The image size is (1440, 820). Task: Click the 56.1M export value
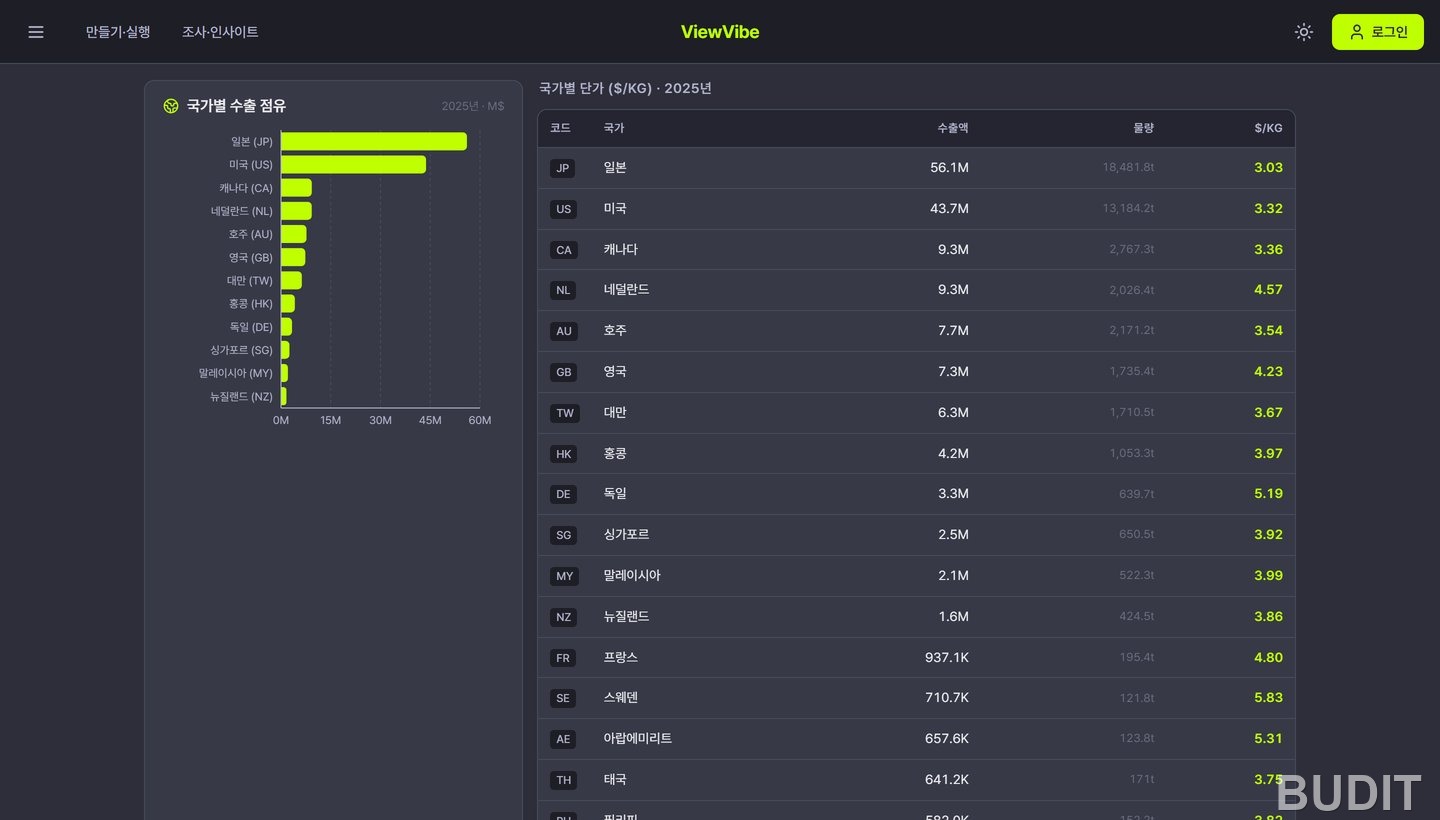coord(949,168)
